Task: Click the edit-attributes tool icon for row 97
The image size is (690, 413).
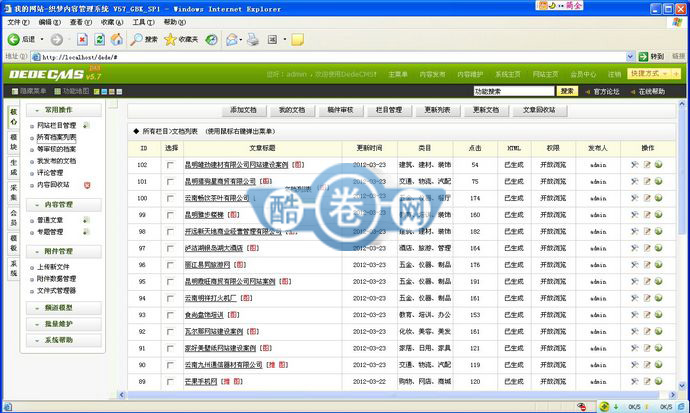Action: 635,248
